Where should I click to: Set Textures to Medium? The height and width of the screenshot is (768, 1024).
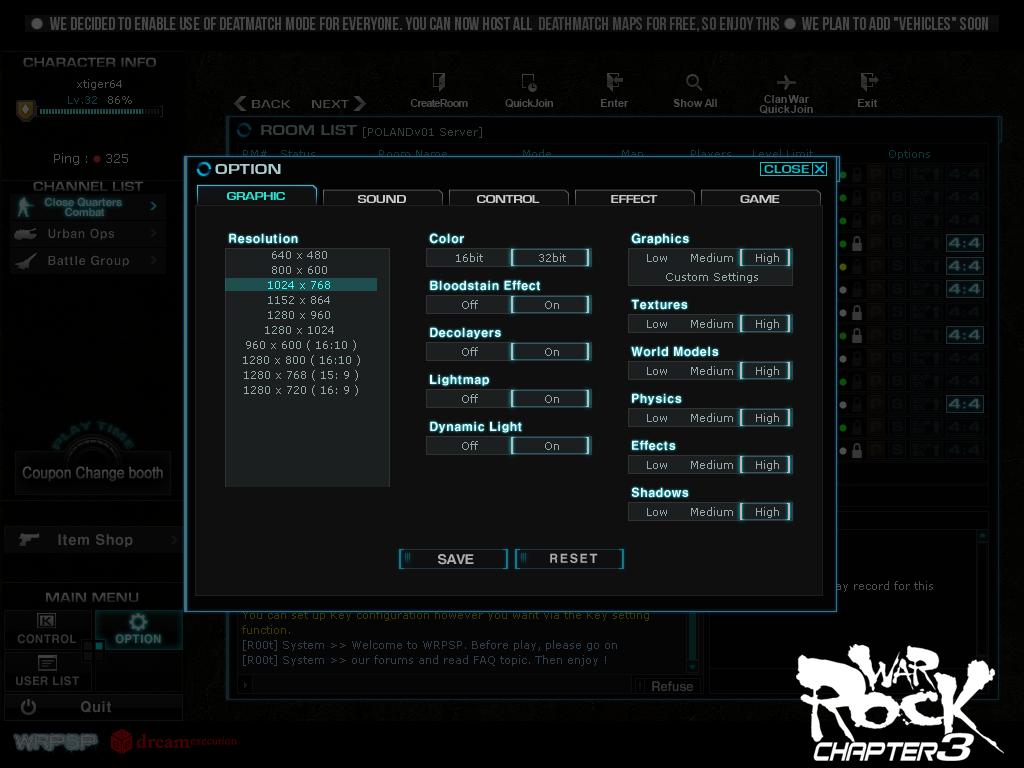click(712, 324)
